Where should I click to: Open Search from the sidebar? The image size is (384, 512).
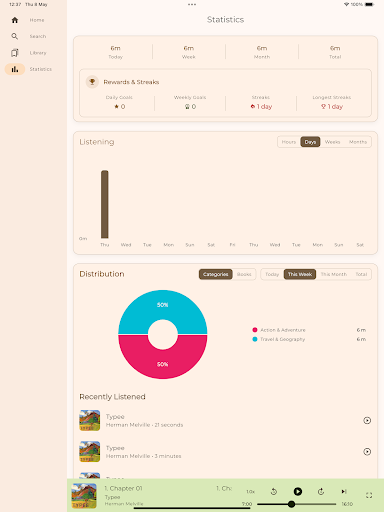click(x=28, y=36)
